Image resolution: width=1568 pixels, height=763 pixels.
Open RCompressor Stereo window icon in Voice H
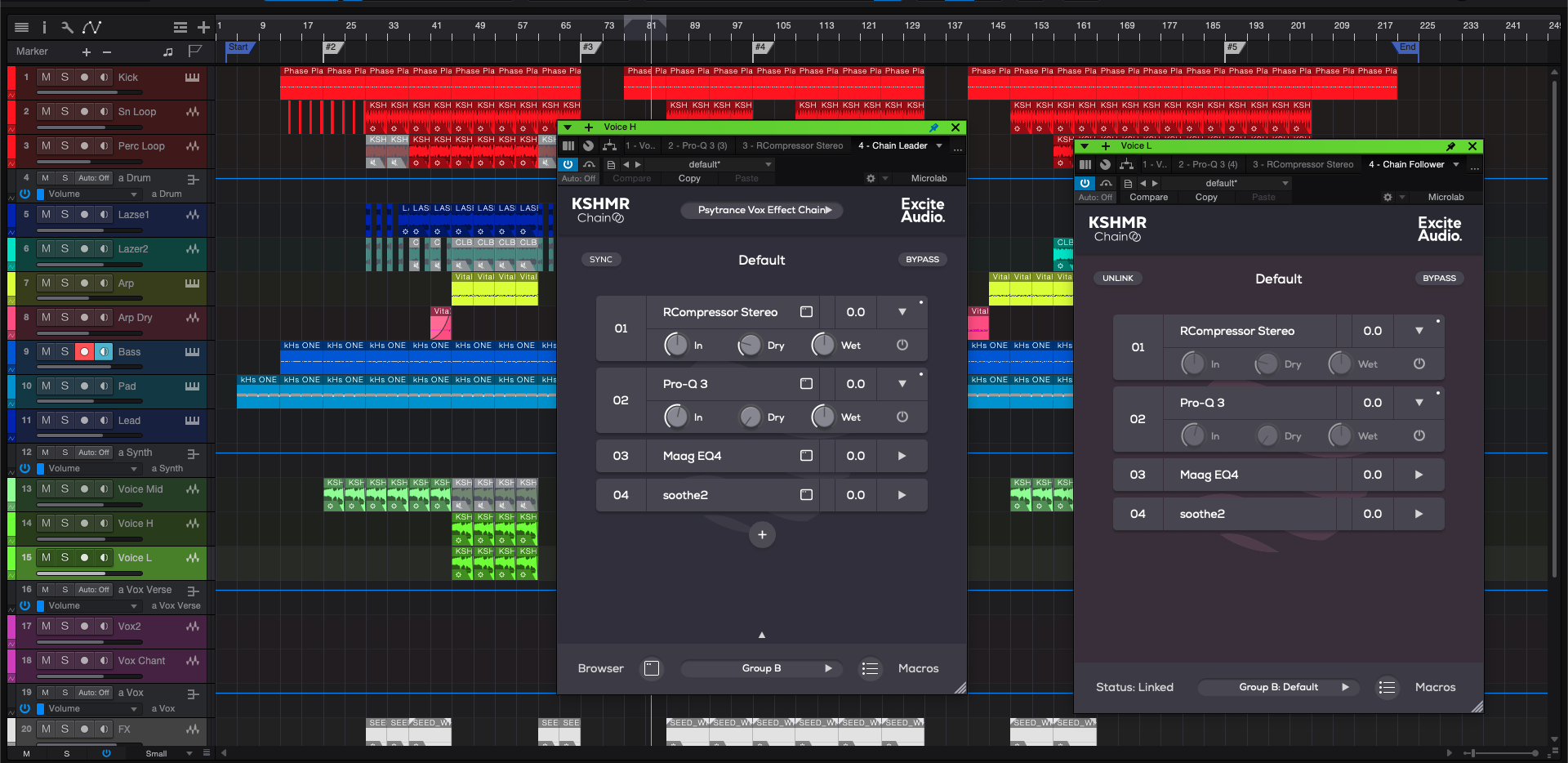coord(806,312)
